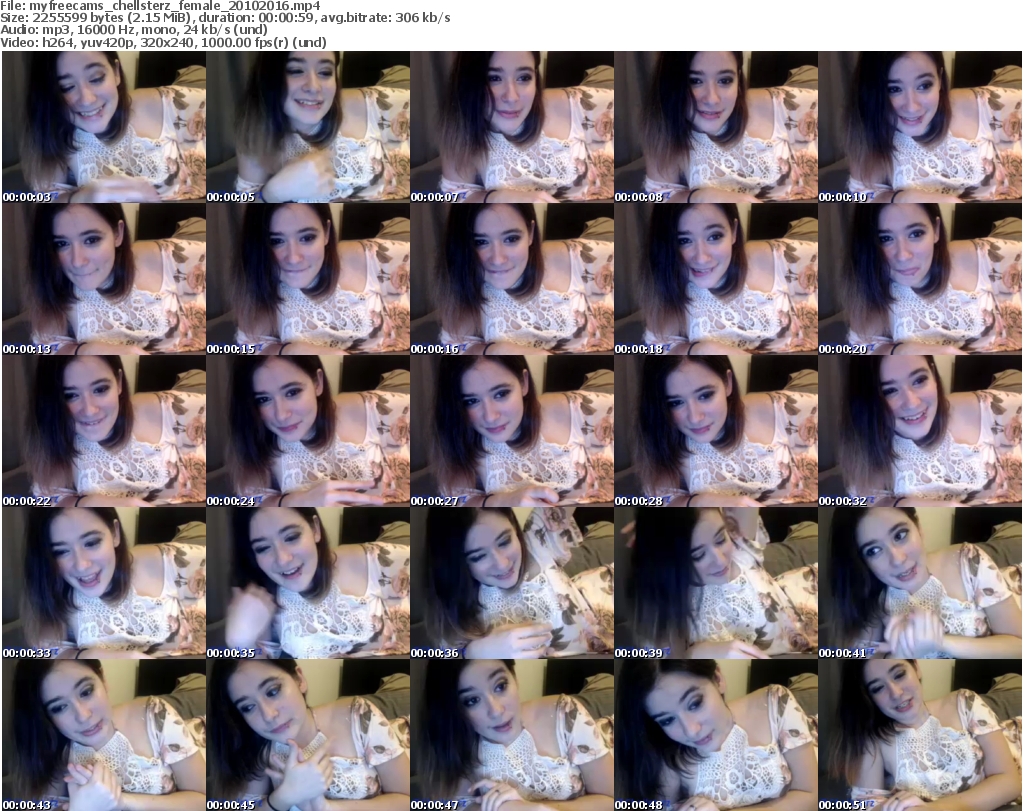This screenshot has height=811, width=1024.
Task: Select the thumbnail stamped 00:00:05
Action: (308, 127)
